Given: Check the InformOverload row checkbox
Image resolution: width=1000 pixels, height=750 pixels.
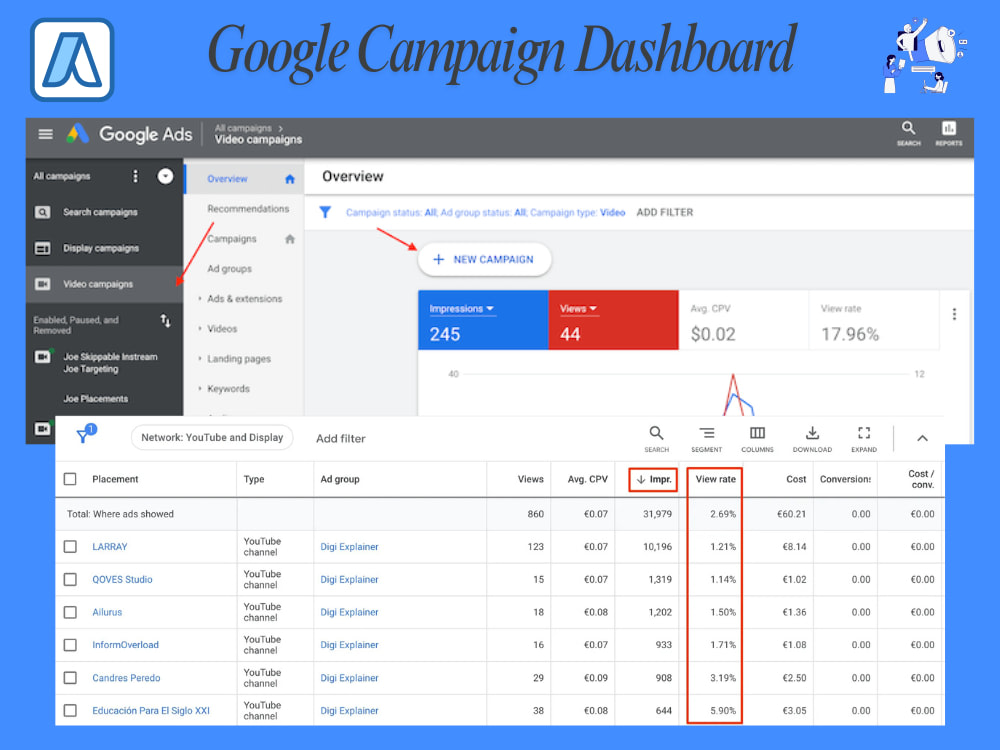Looking at the screenshot, I should point(70,645).
